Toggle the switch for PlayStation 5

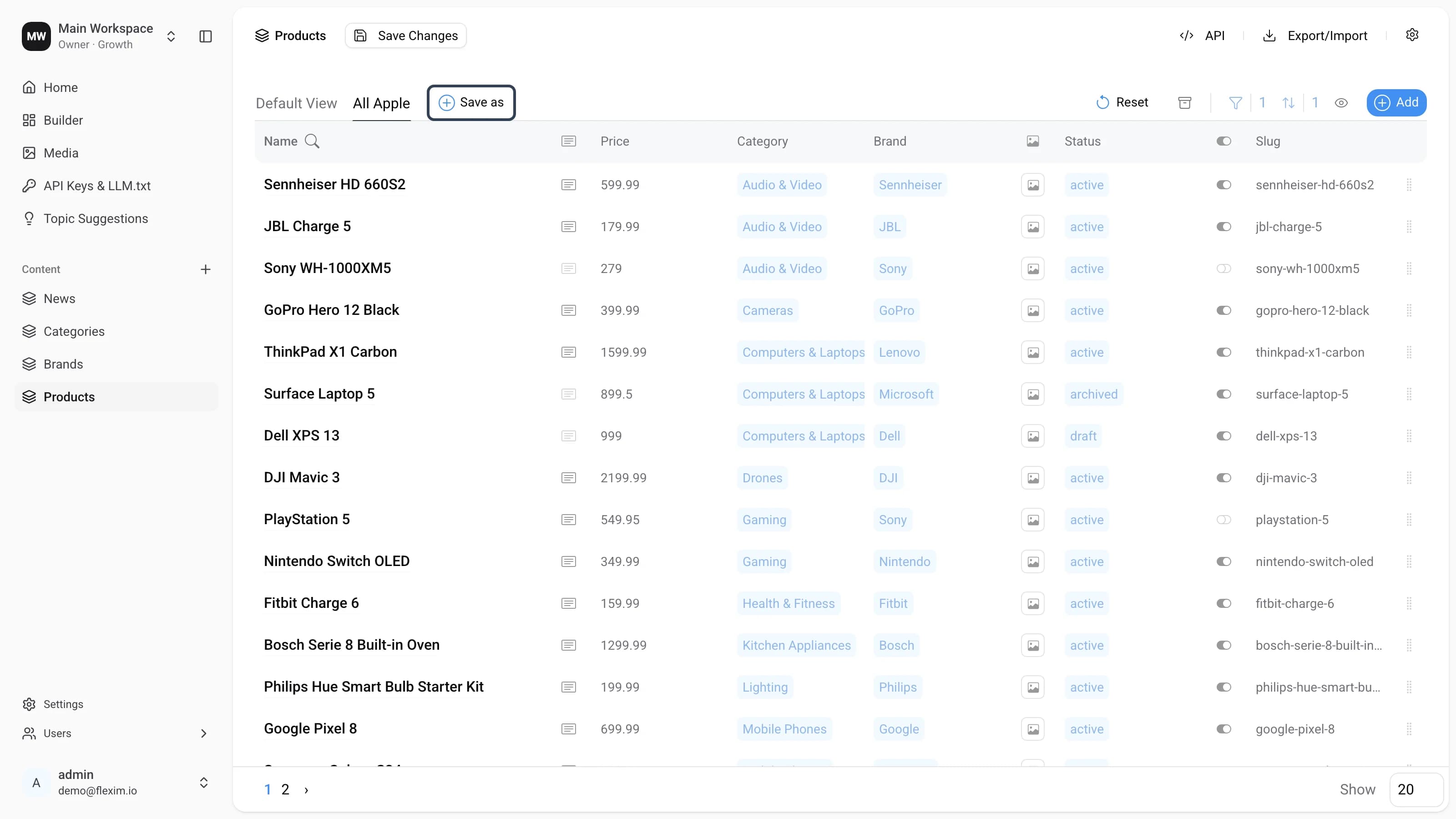[1223, 520]
